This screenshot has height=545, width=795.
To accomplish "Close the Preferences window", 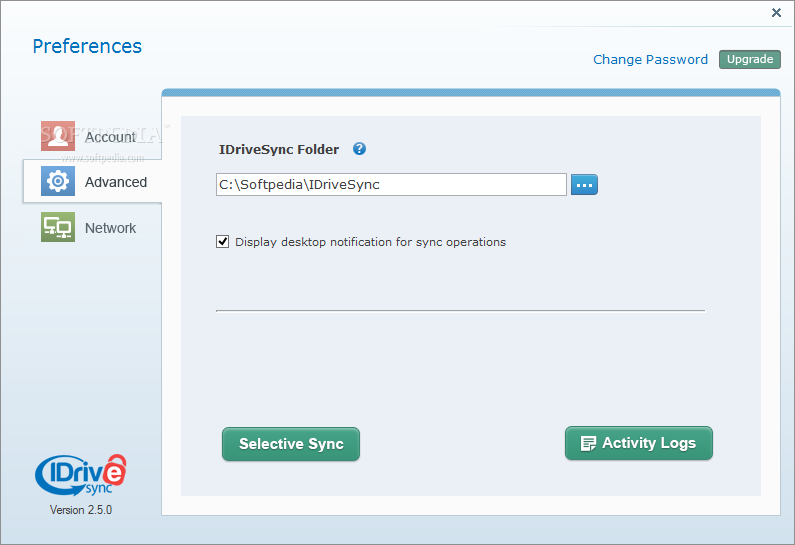I will (x=776, y=13).
